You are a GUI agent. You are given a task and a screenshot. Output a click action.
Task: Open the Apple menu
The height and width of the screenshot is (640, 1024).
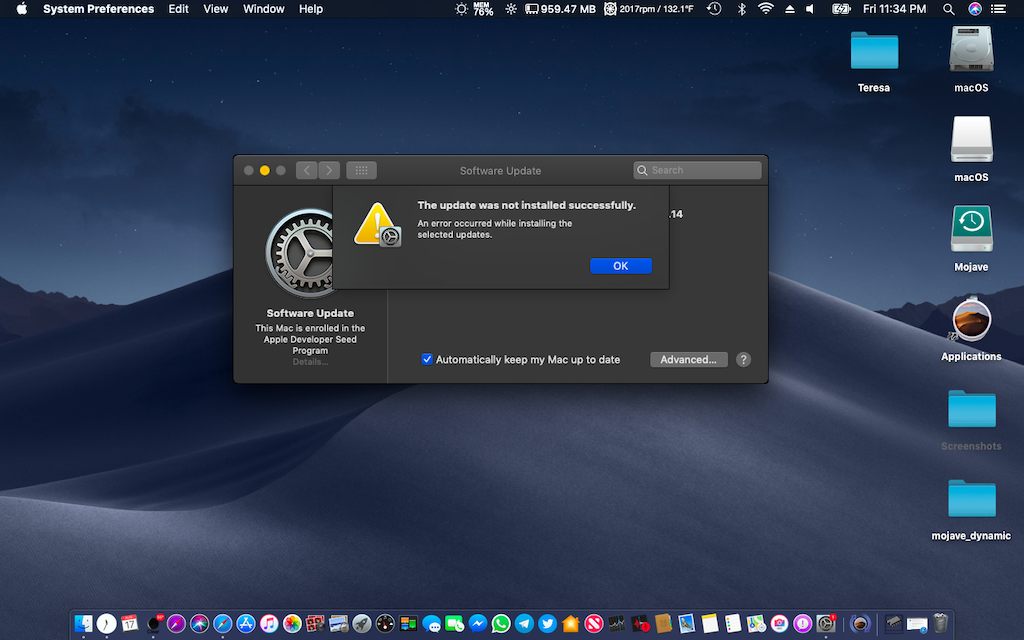pyautogui.click(x=22, y=8)
